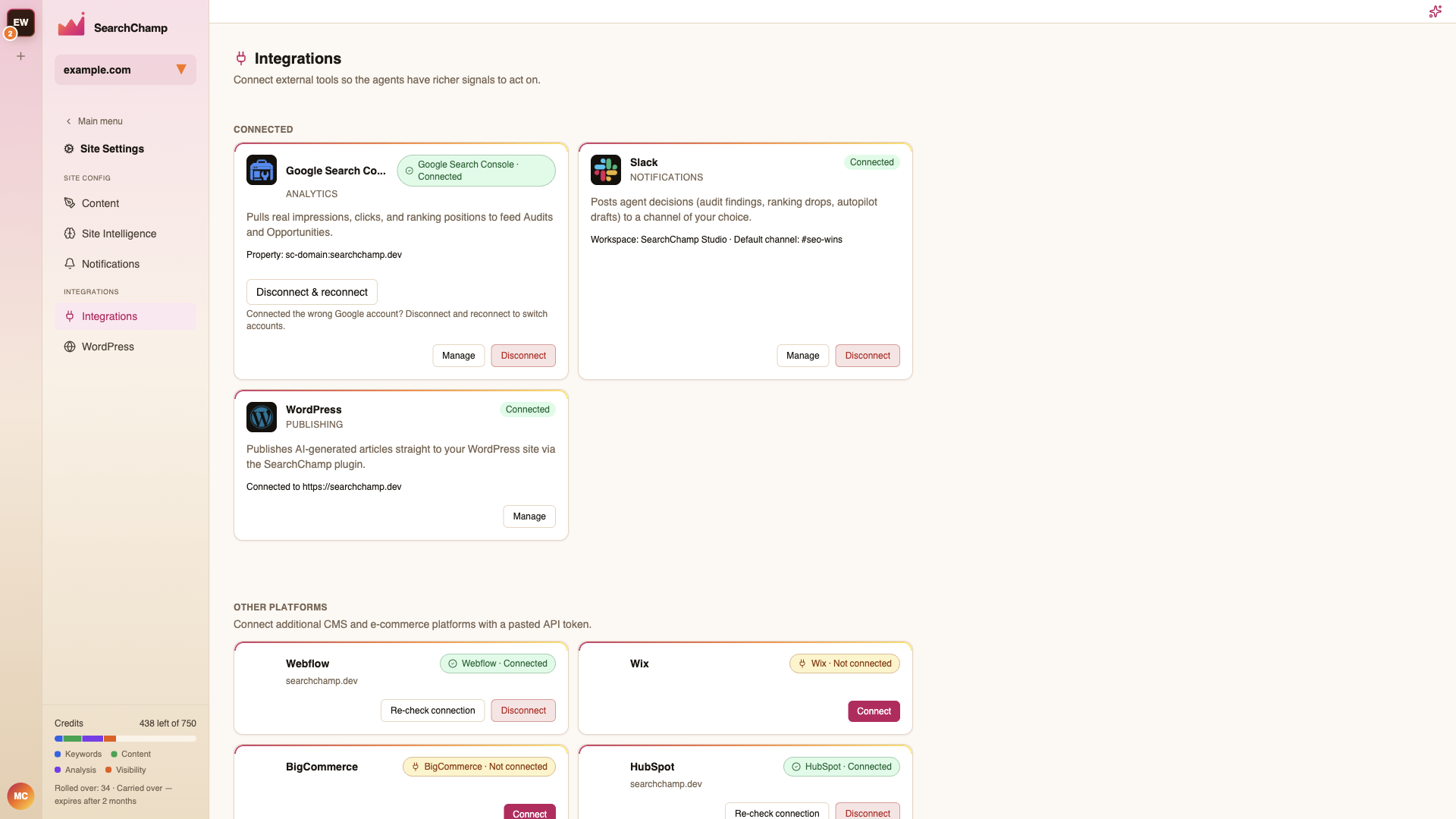This screenshot has height=819, width=1456.
Task: Click the Content green legend dot
Action: (x=114, y=755)
